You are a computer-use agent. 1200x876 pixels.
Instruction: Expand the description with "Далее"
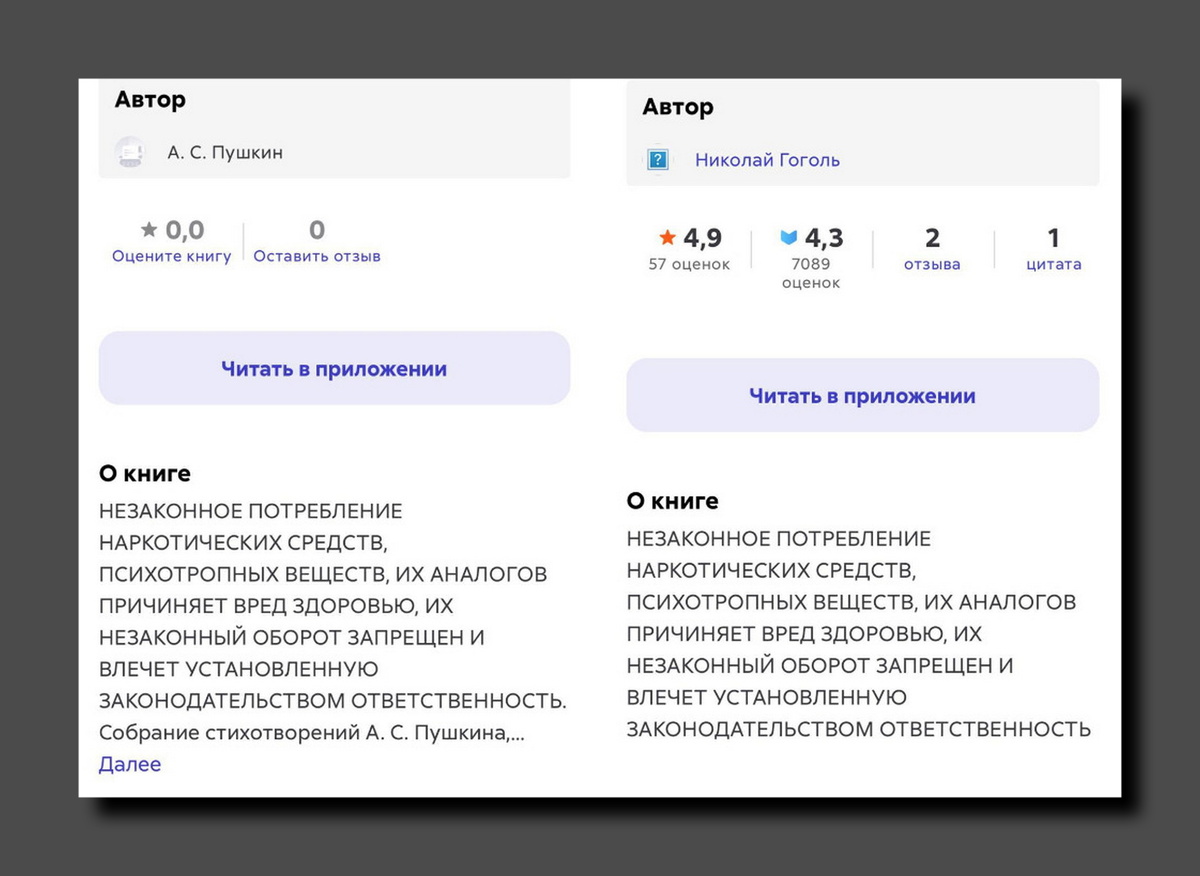click(130, 764)
